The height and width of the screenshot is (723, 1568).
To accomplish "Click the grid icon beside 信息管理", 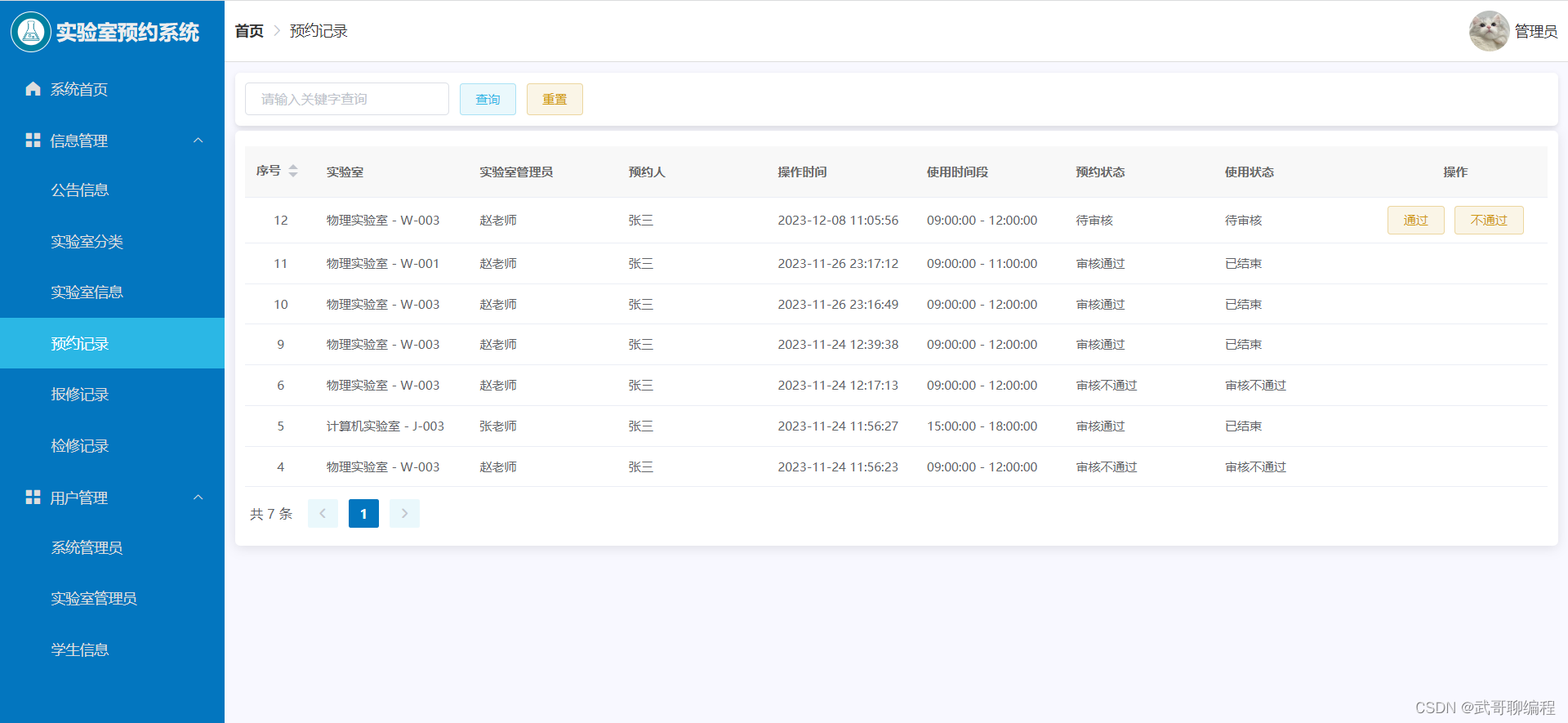I will click(33, 141).
